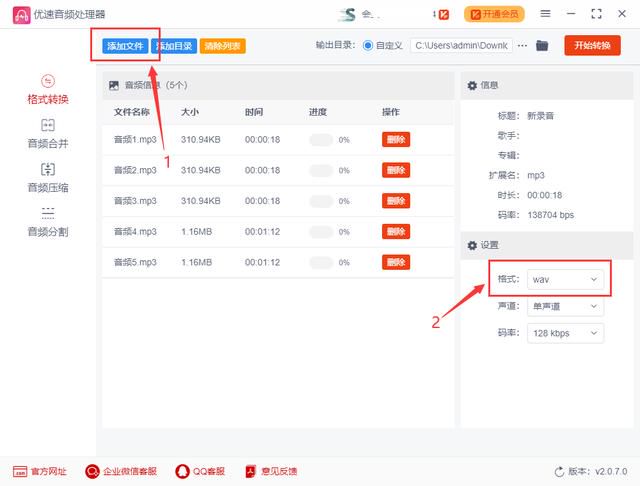Open 意见反馈 link

point(271,471)
